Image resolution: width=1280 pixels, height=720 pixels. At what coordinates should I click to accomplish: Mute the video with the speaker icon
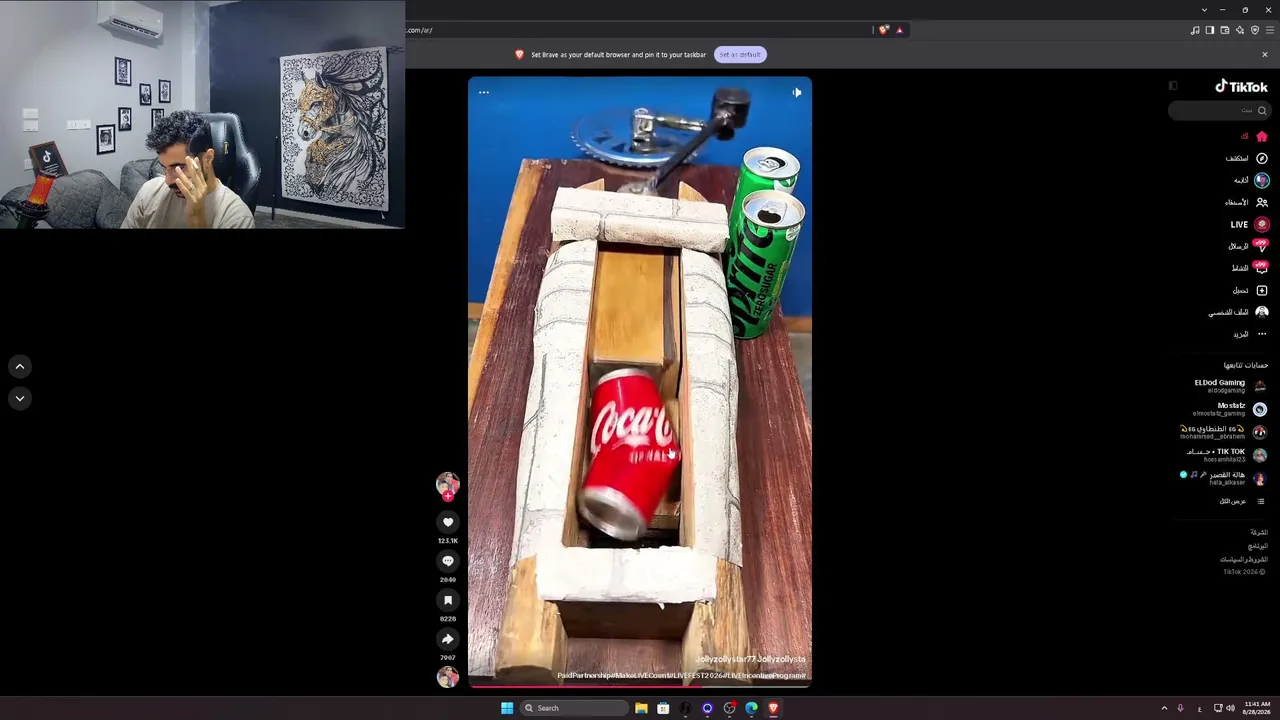[x=797, y=92]
